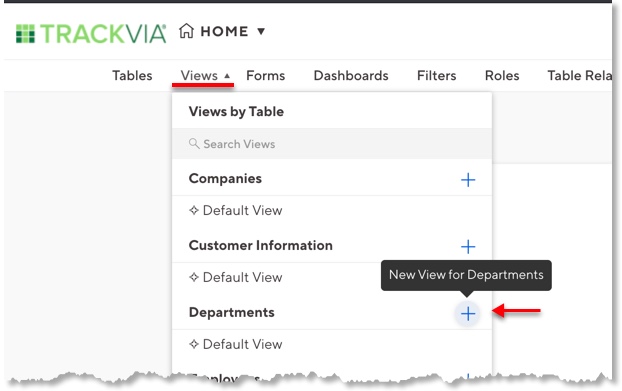Image resolution: width=622 pixels, height=391 pixels.
Task: Open the HOME dropdown arrow
Action: (261, 31)
